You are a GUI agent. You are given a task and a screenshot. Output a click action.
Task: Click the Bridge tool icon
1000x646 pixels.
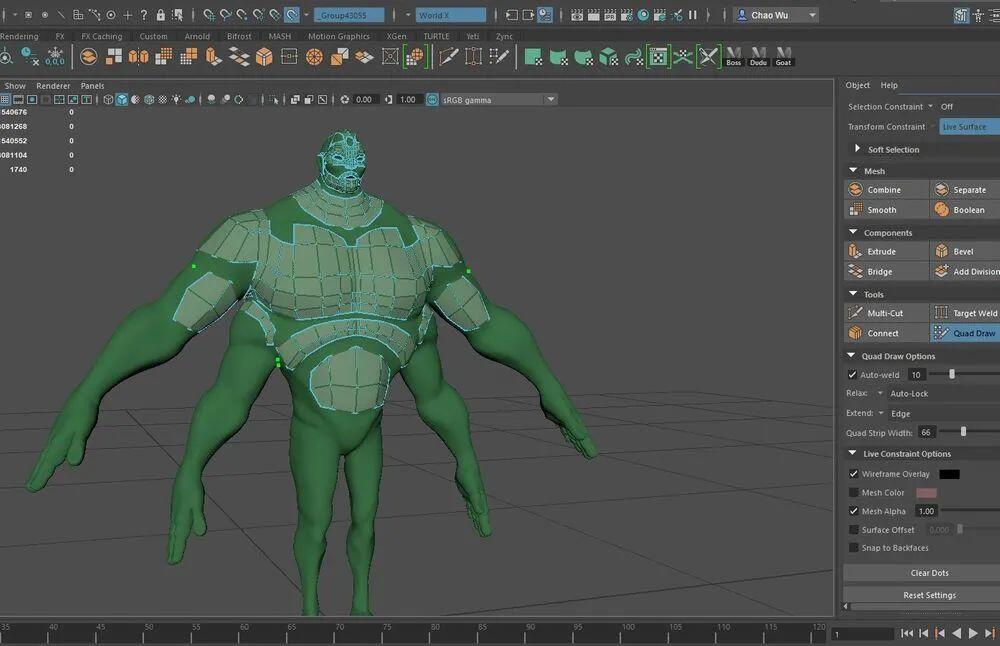(x=855, y=272)
